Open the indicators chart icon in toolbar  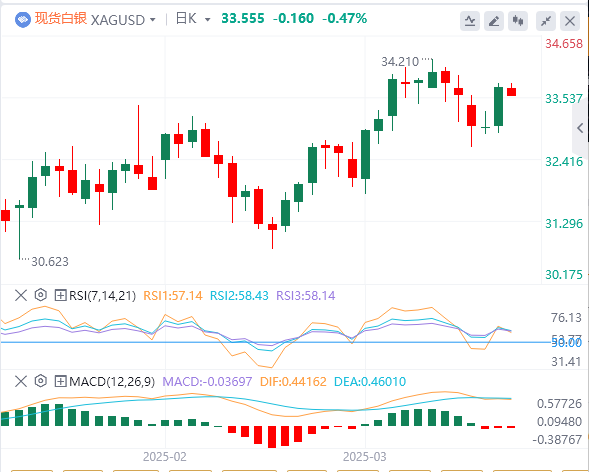coord(470,21)
